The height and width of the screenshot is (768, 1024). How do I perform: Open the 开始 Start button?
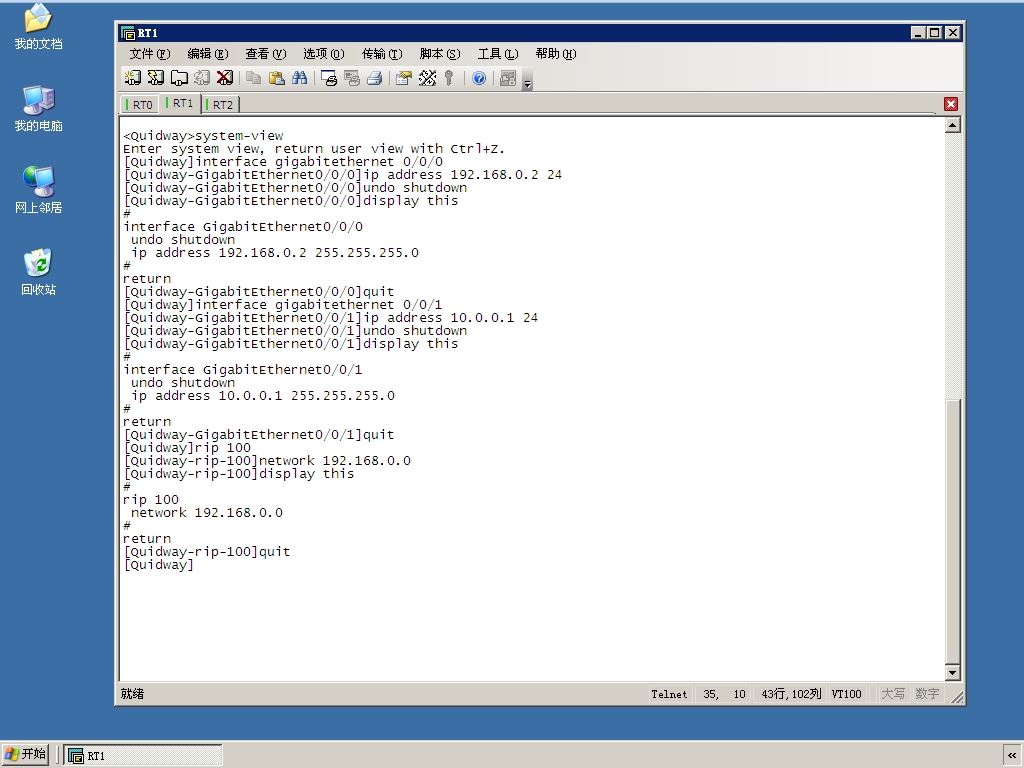click(x=25, y=754)
